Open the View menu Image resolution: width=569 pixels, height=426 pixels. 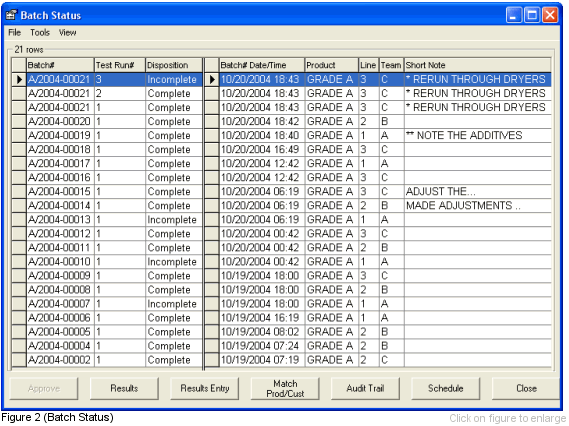[67, 33]
